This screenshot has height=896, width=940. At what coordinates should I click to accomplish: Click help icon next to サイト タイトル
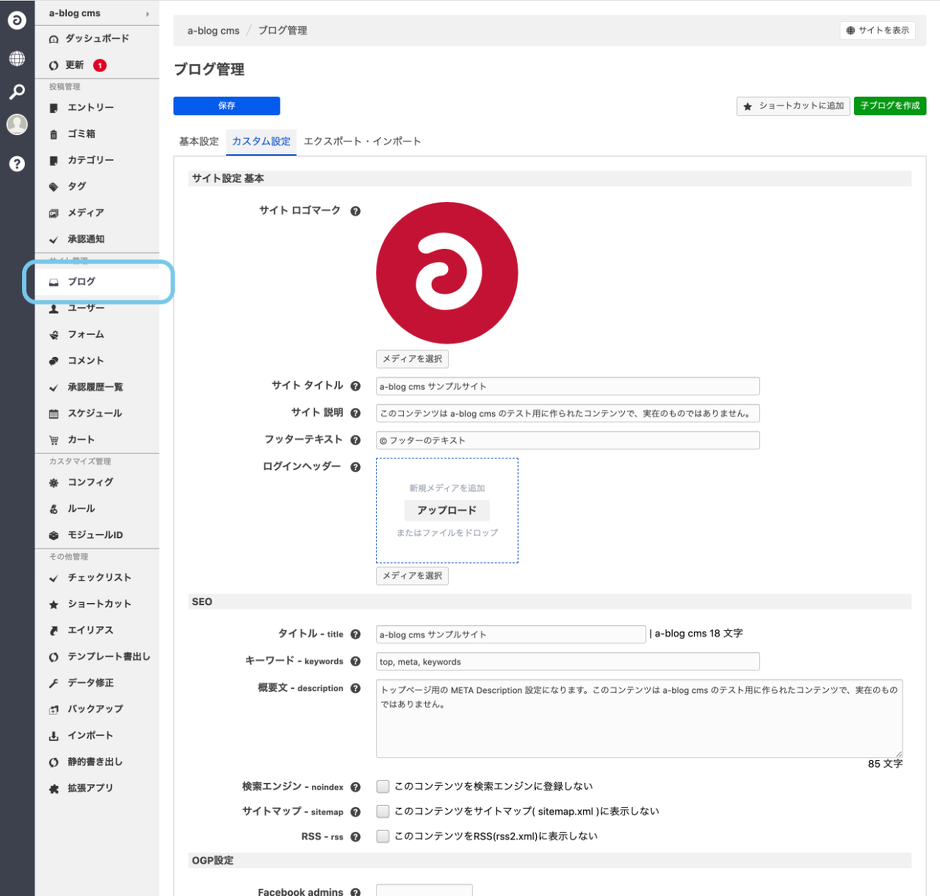(356, 386)
